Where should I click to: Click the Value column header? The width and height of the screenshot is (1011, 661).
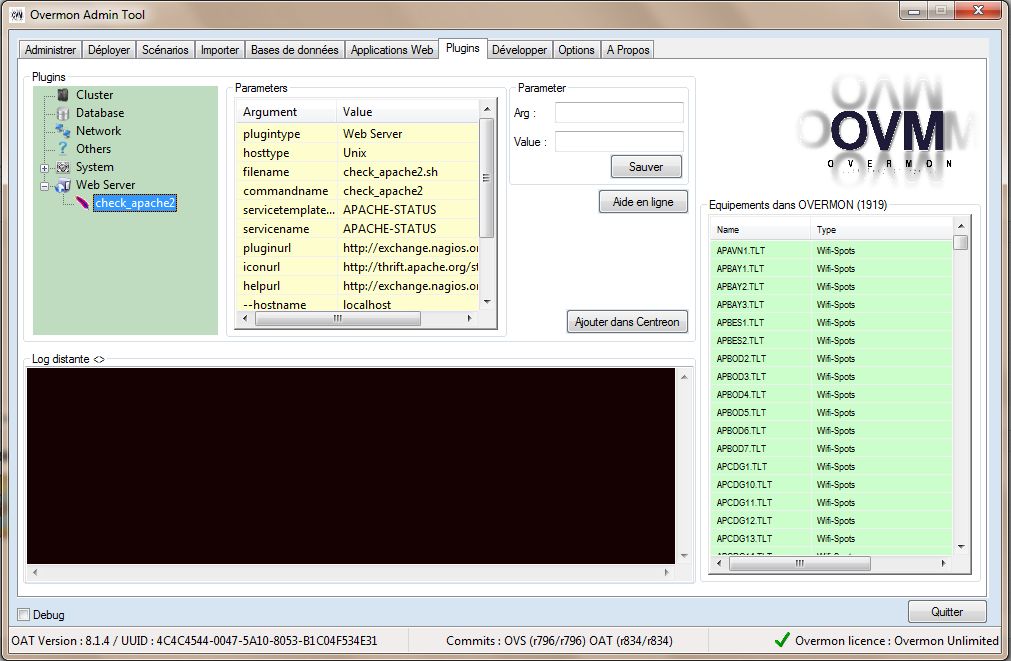coord(407,112)
